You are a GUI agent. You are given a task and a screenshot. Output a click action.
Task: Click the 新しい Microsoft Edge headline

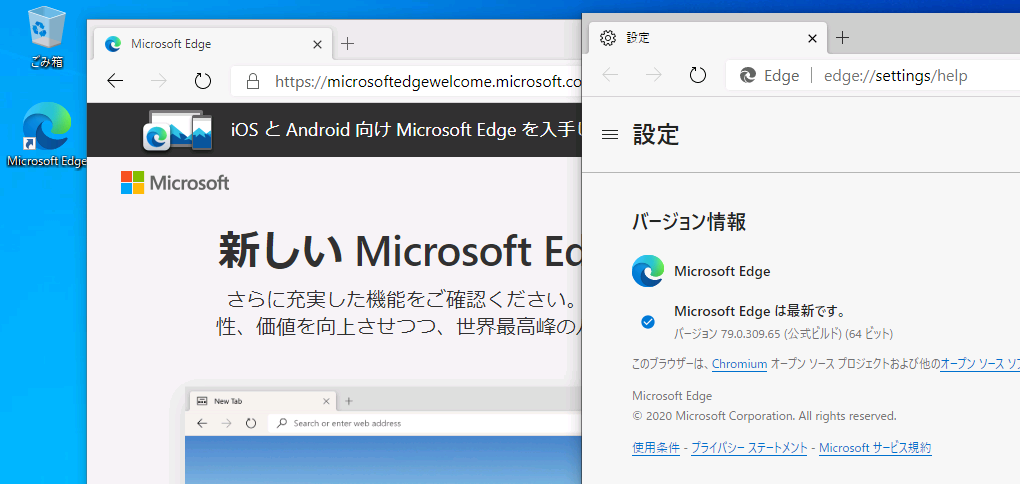399,251
